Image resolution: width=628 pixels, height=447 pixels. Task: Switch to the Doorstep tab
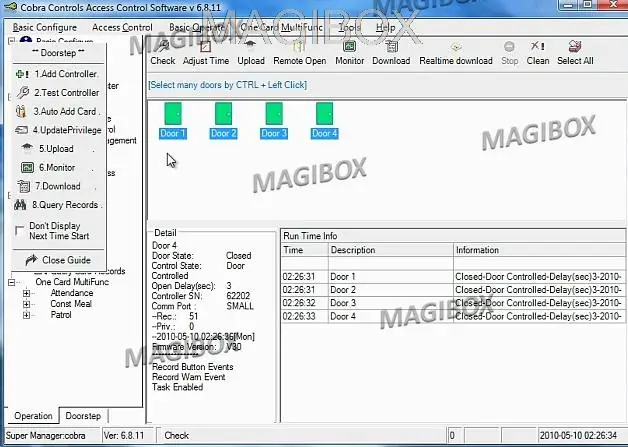click(83, 416)
